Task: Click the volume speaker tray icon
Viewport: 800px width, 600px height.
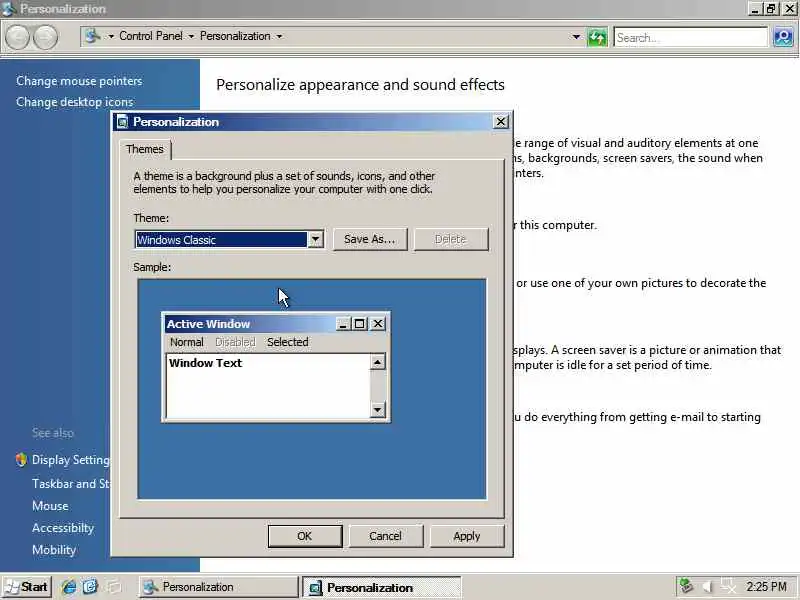Action: 707,587
